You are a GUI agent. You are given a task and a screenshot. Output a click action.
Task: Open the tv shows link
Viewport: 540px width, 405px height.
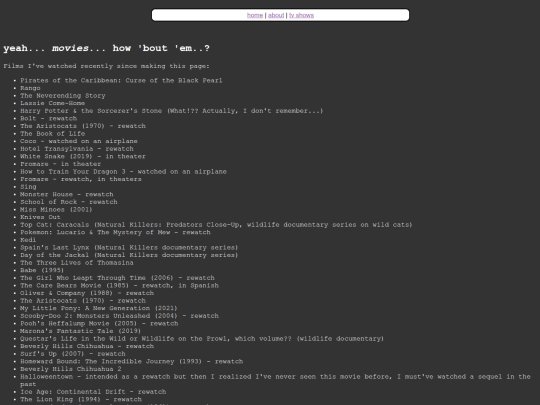301,15
